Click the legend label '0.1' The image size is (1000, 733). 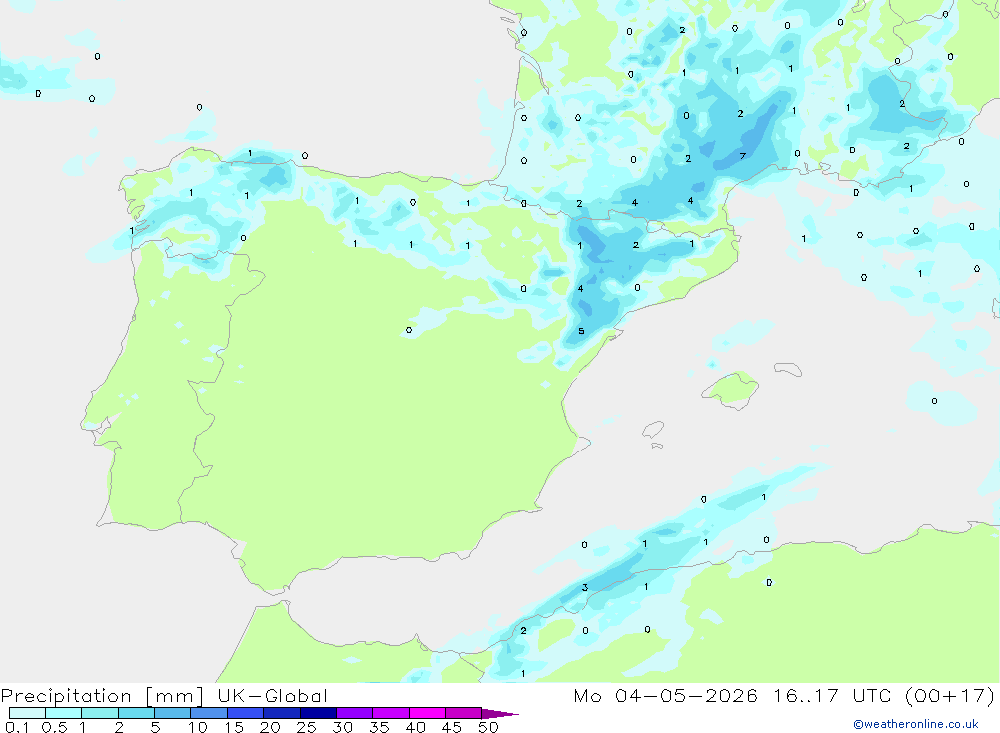click(17, 727)
